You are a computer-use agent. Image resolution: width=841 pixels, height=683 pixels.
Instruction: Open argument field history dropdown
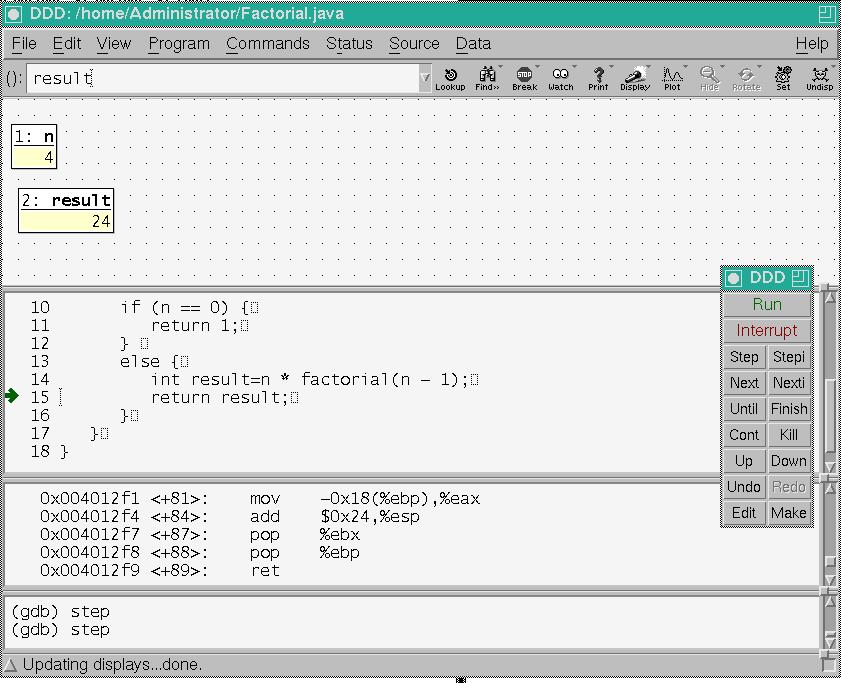[425, 78]
